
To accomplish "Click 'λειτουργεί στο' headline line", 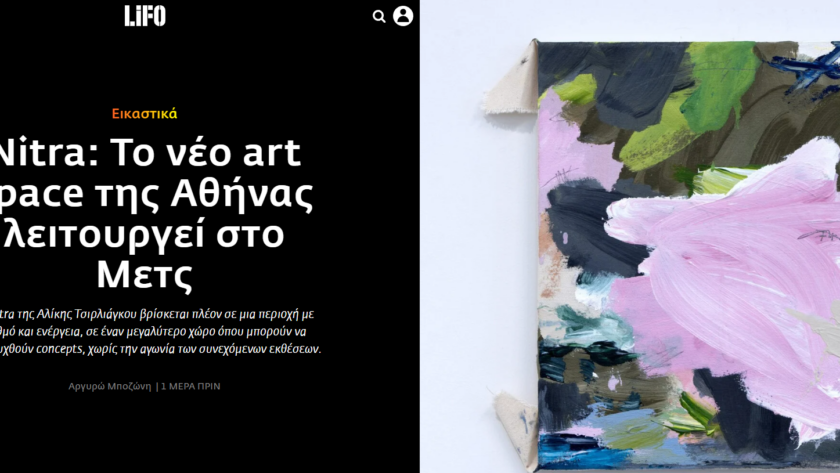I will pyautogui.click(x=144, y=234).
